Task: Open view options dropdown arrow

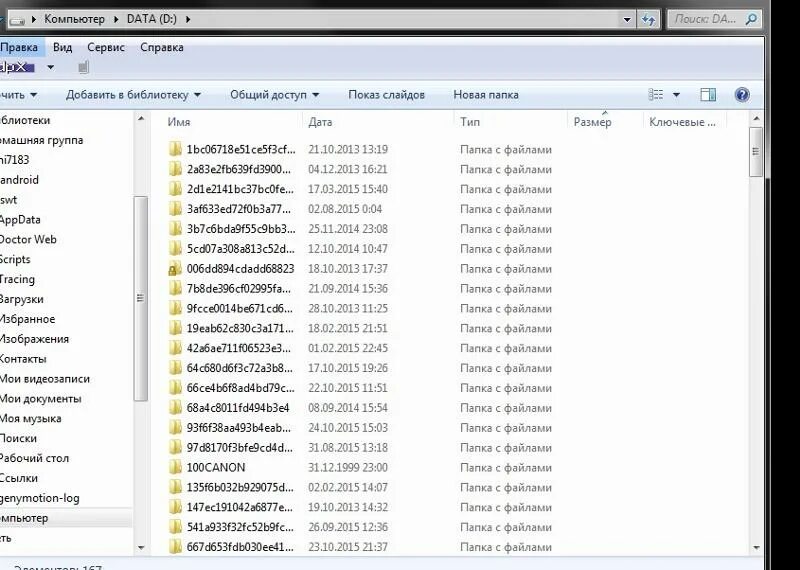Action: [x=677, y=95]
